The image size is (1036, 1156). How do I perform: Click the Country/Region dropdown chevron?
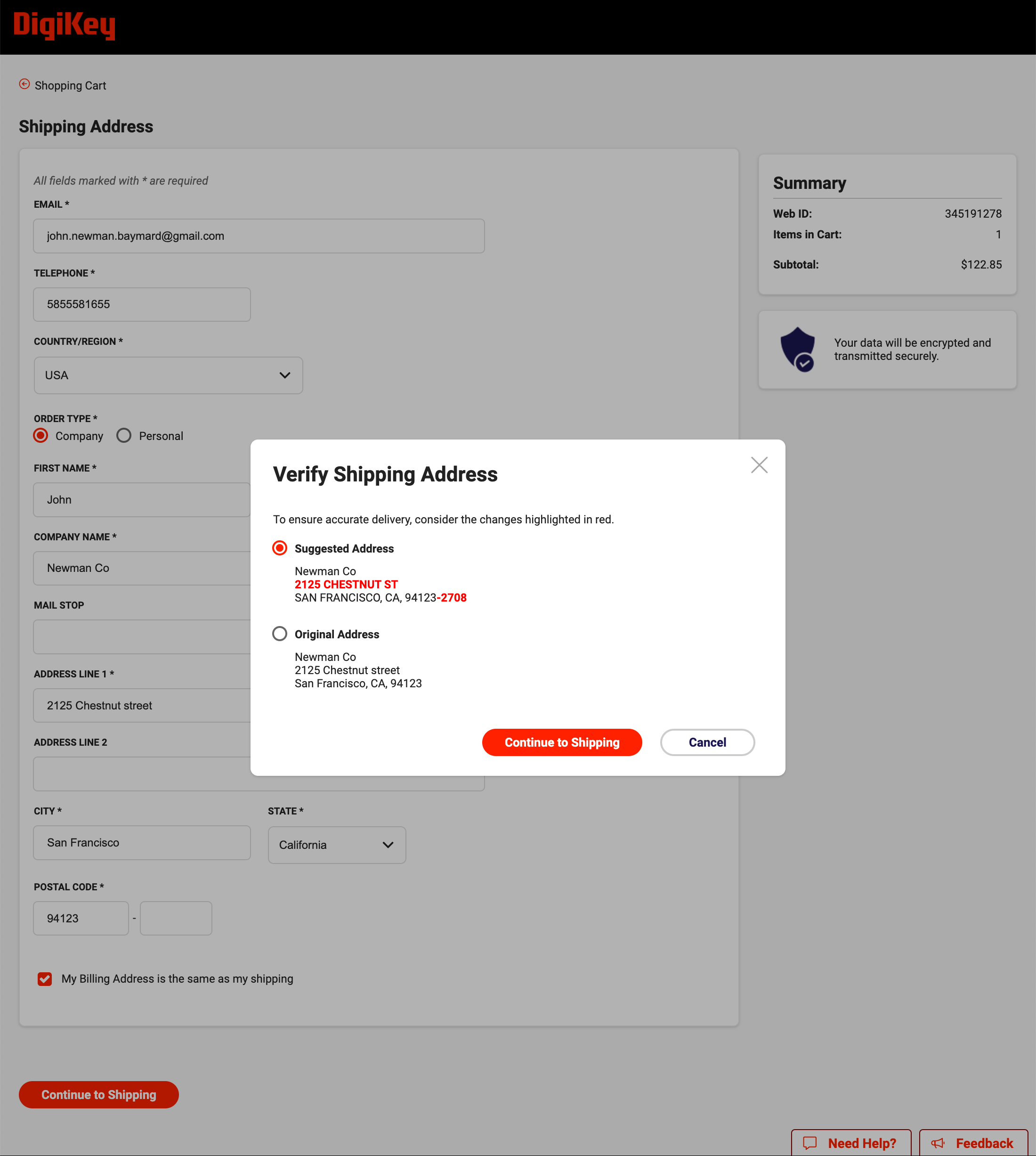[285, 375]
